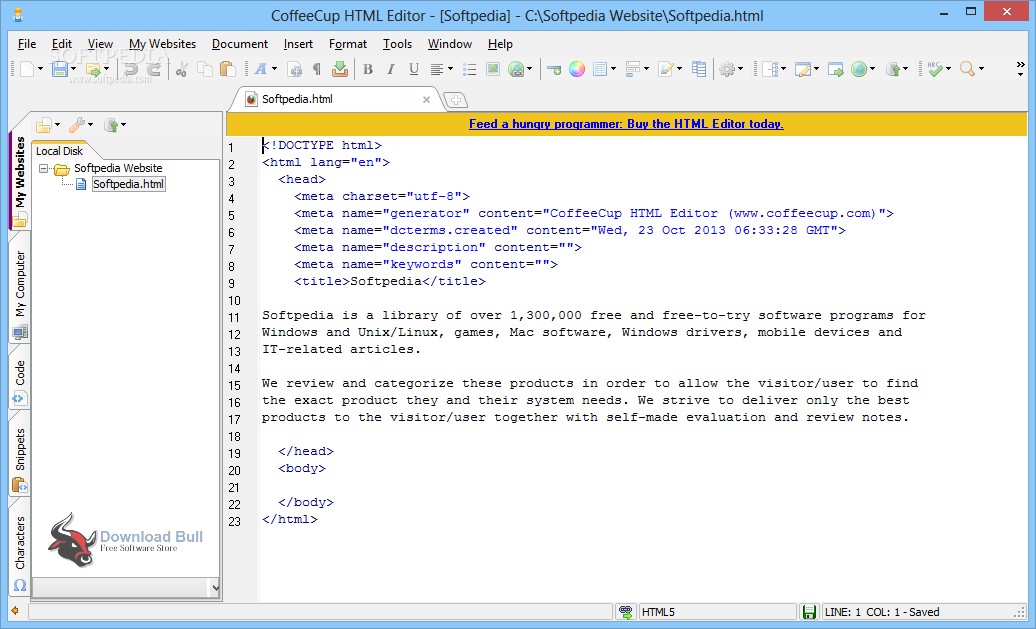Click the HTML5 doctype status field

tap(717, 612)
